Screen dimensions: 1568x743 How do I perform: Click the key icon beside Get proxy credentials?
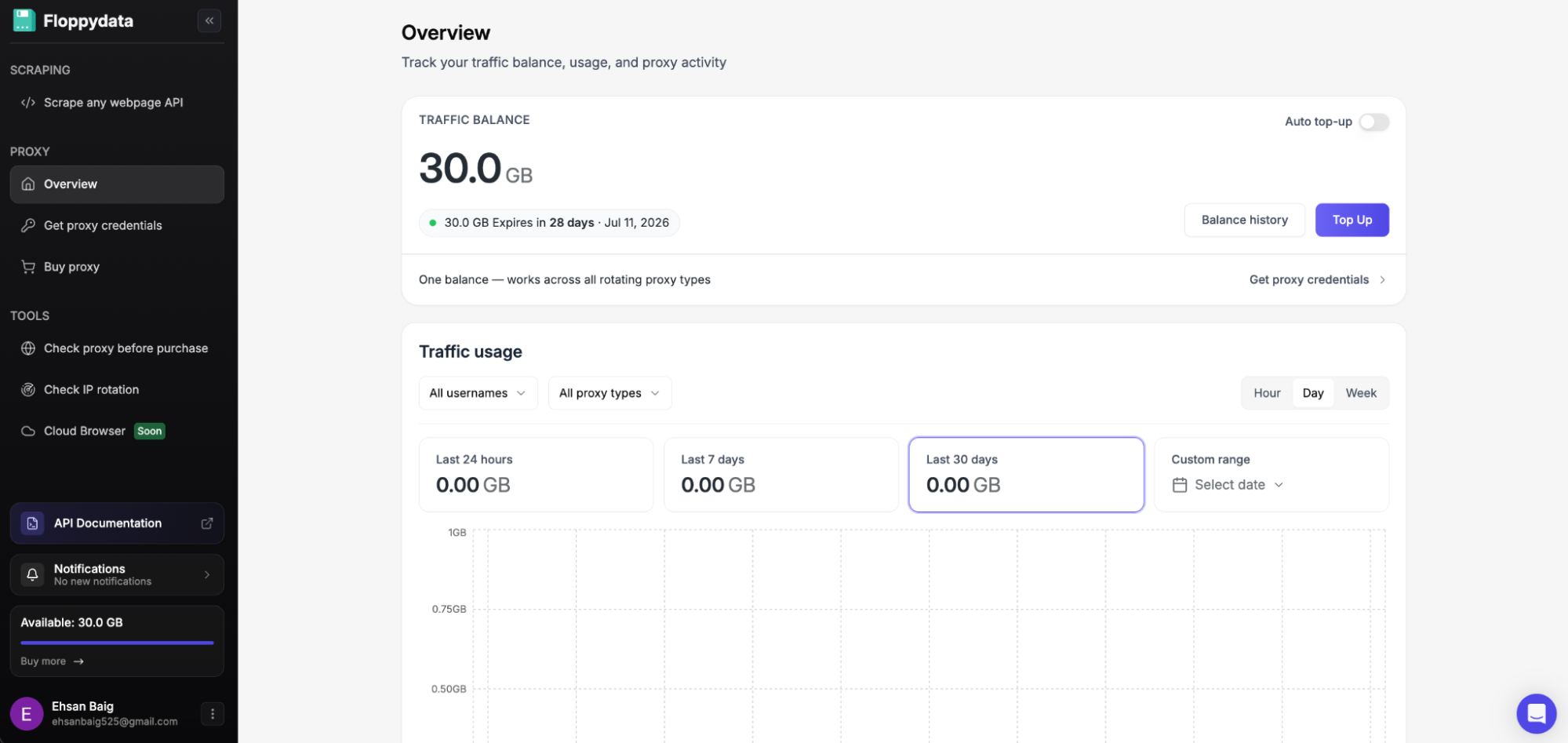pyautogui.click(x=28, y=226)
